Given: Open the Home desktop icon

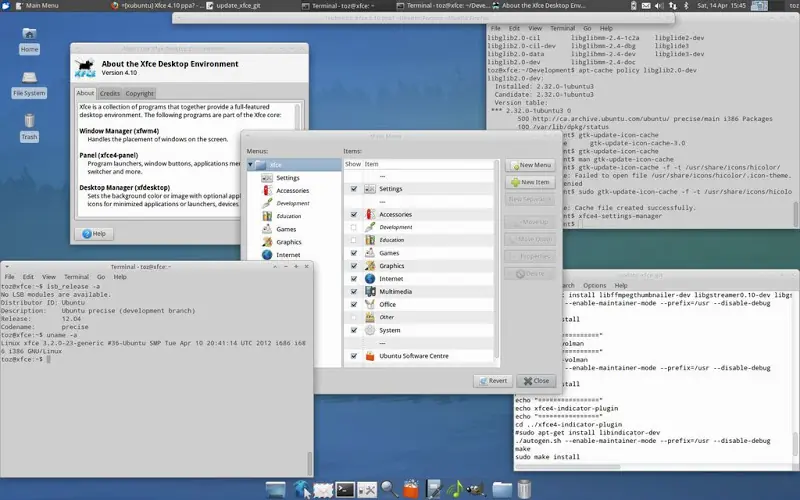Looking at the screenshot, I should pos(29,40).
